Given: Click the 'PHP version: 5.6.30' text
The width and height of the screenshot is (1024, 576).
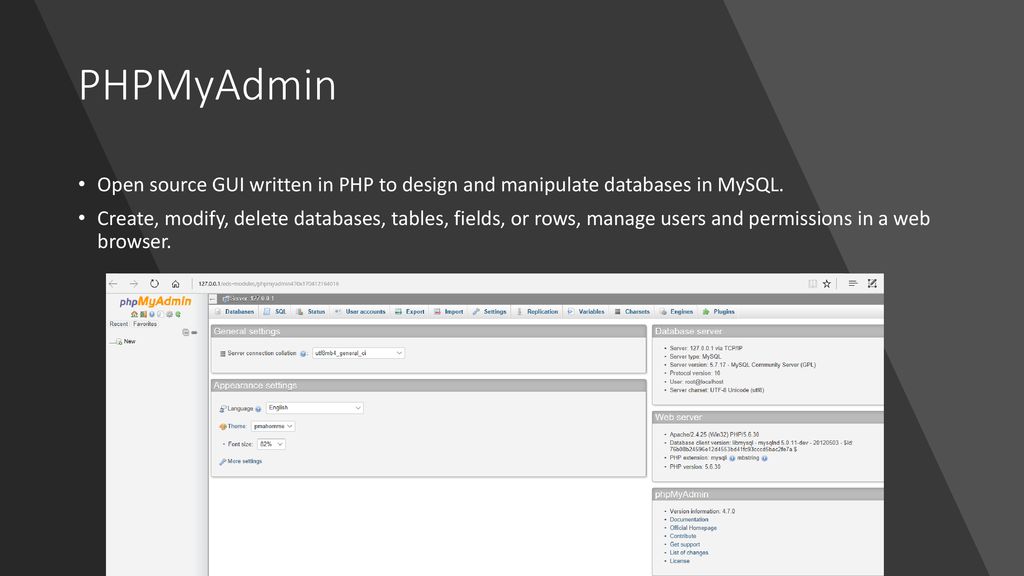Looking at the screenshot, I should pyautogui.click(x=695, y=467).
